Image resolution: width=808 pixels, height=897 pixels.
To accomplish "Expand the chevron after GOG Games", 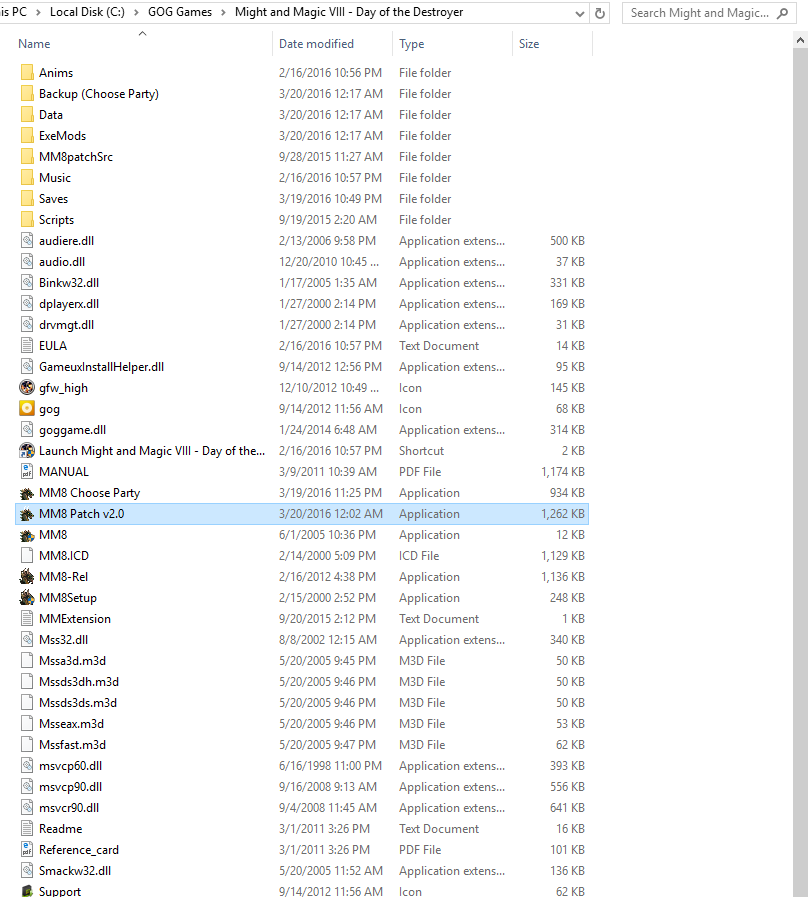I will 223,13.
